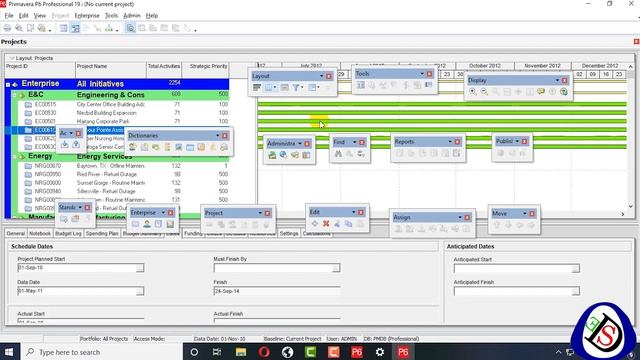Image resolution: width=640 pixels, height=360 pixels.
Task: Click the yellow hint help bubble in Display toolbar
Action: point(541,92)
